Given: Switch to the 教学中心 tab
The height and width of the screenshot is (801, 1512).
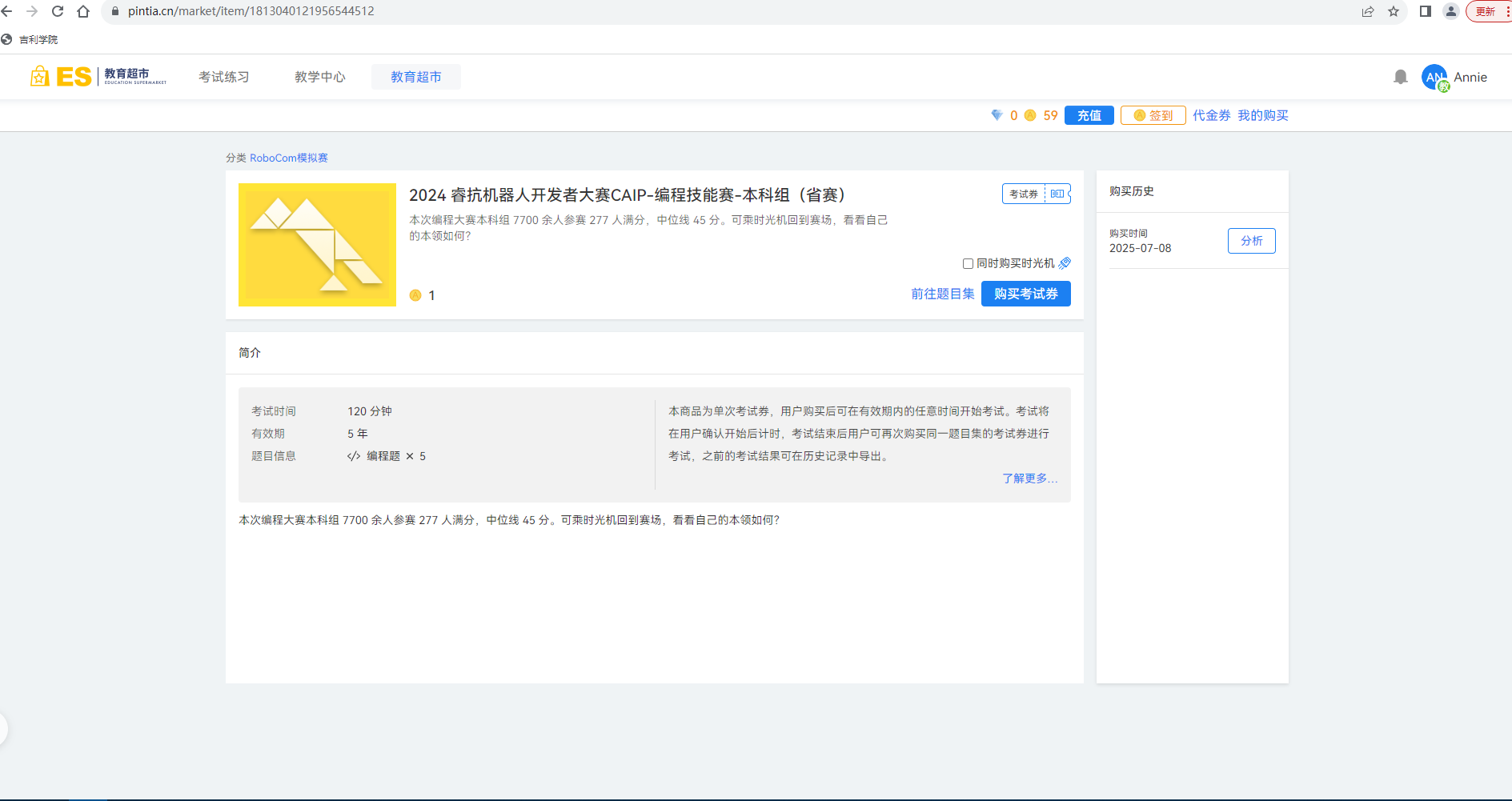Looking at the screenshot, I should [x=320, y=77].
